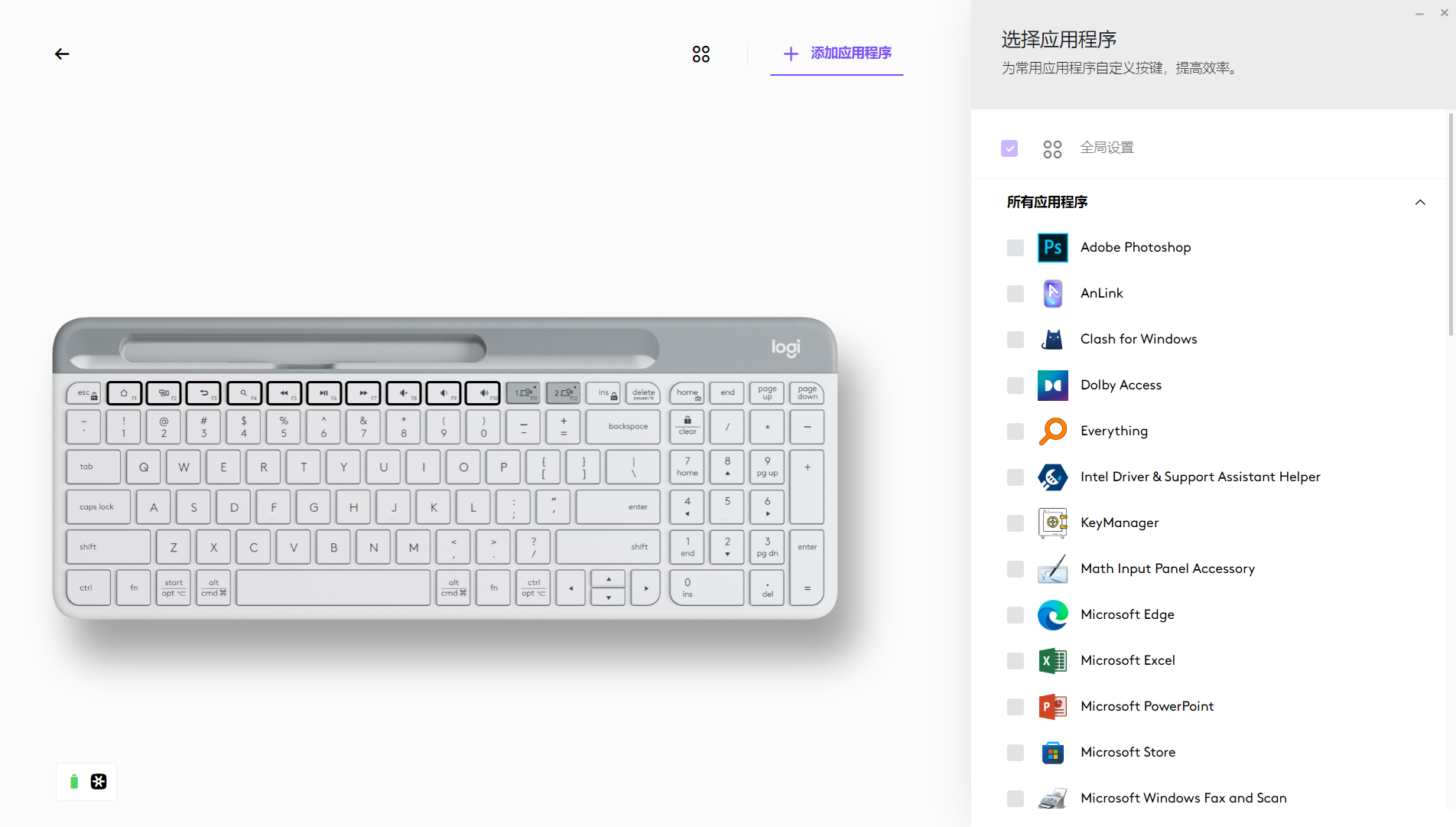Click the F11 device 1 switch key
The image size is (1456, 827).
click(523, 393)
